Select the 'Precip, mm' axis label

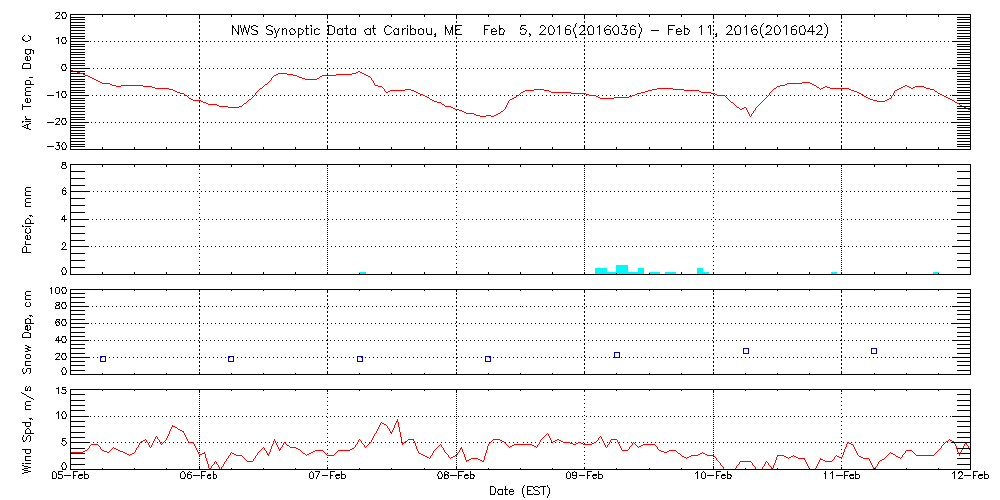pyautogui.click(x=27, y=219)
